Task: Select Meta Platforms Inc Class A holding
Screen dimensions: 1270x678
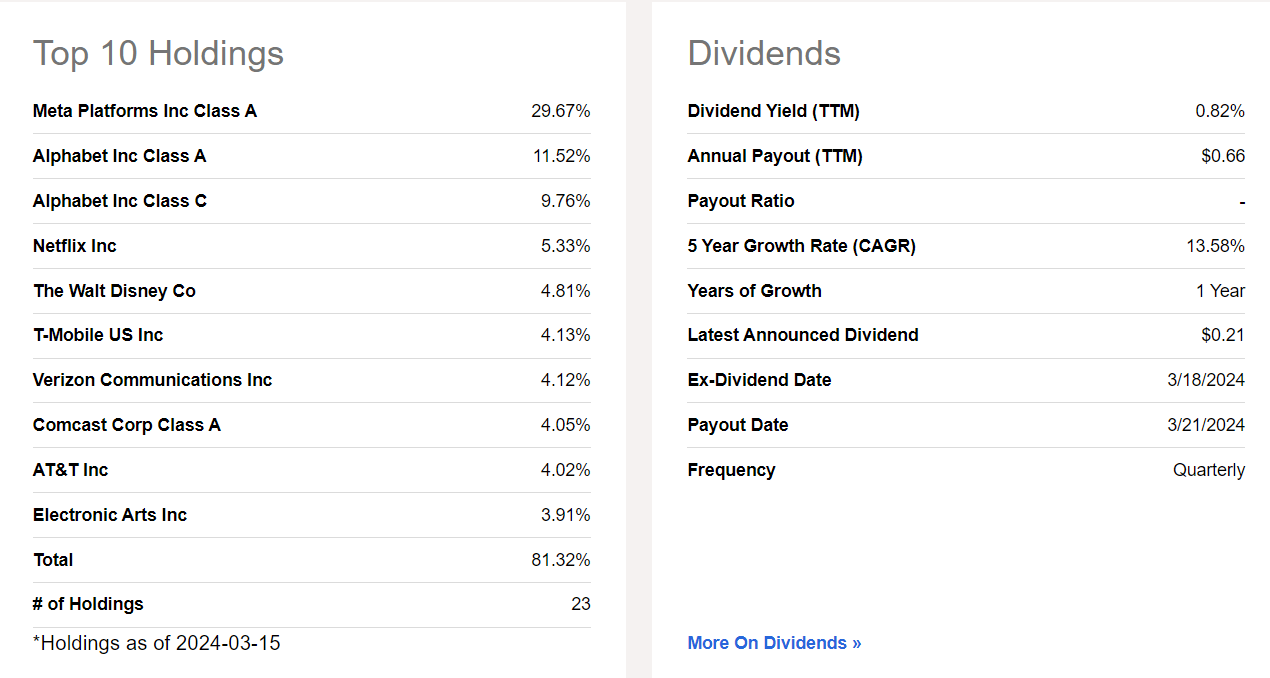Action: click(x=145, y=111)
